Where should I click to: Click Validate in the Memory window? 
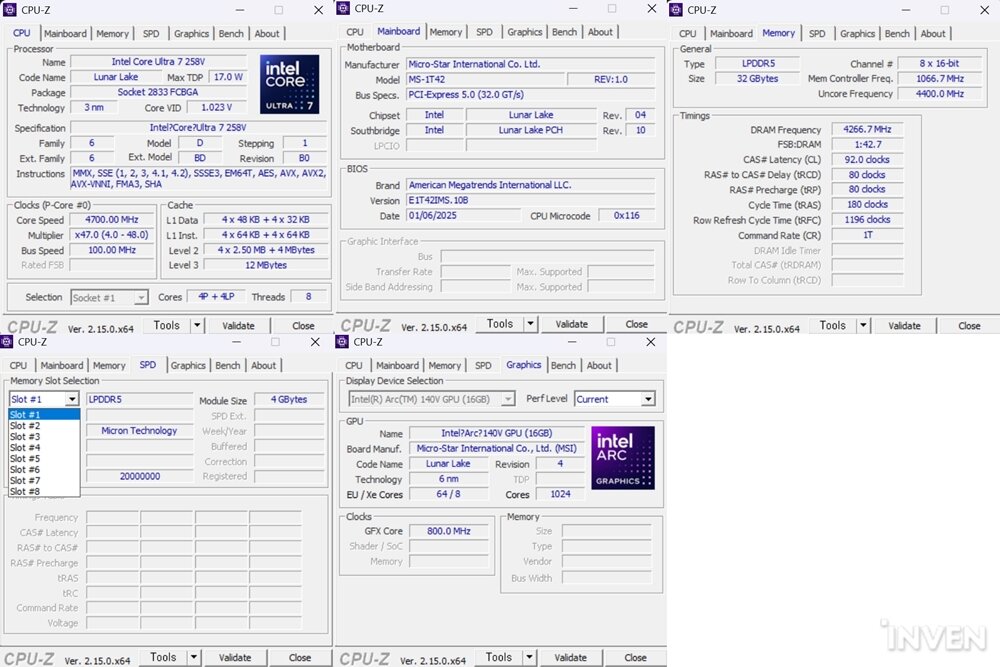tap(904, 325)
